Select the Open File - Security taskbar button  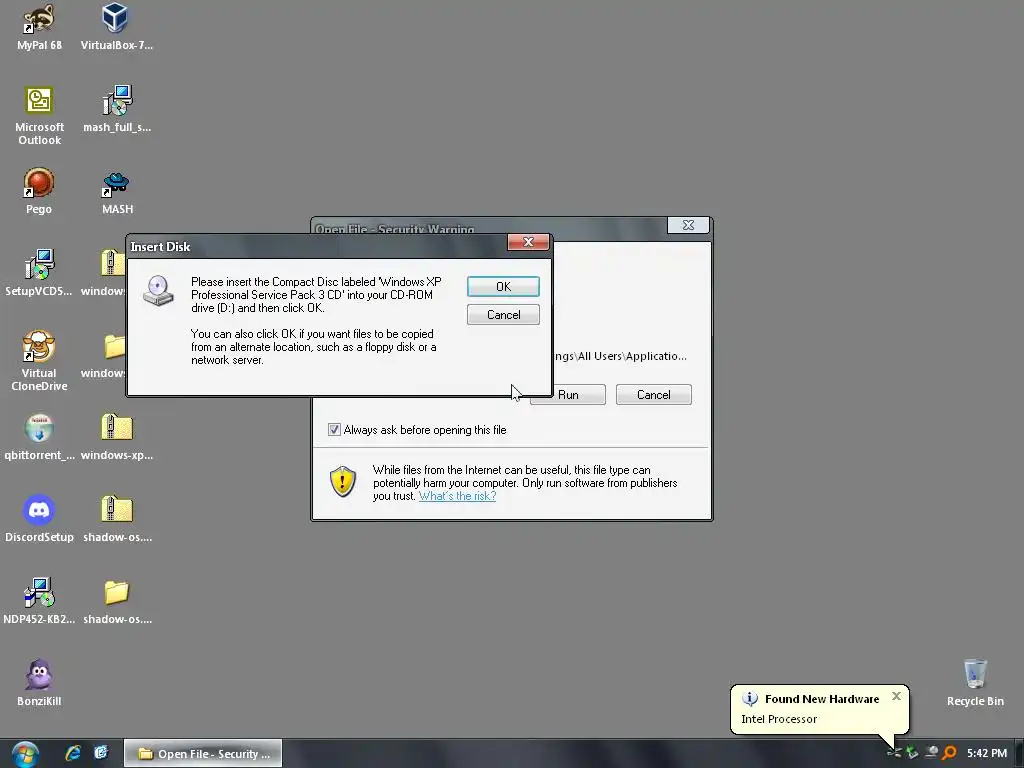[x=203, y=754]
